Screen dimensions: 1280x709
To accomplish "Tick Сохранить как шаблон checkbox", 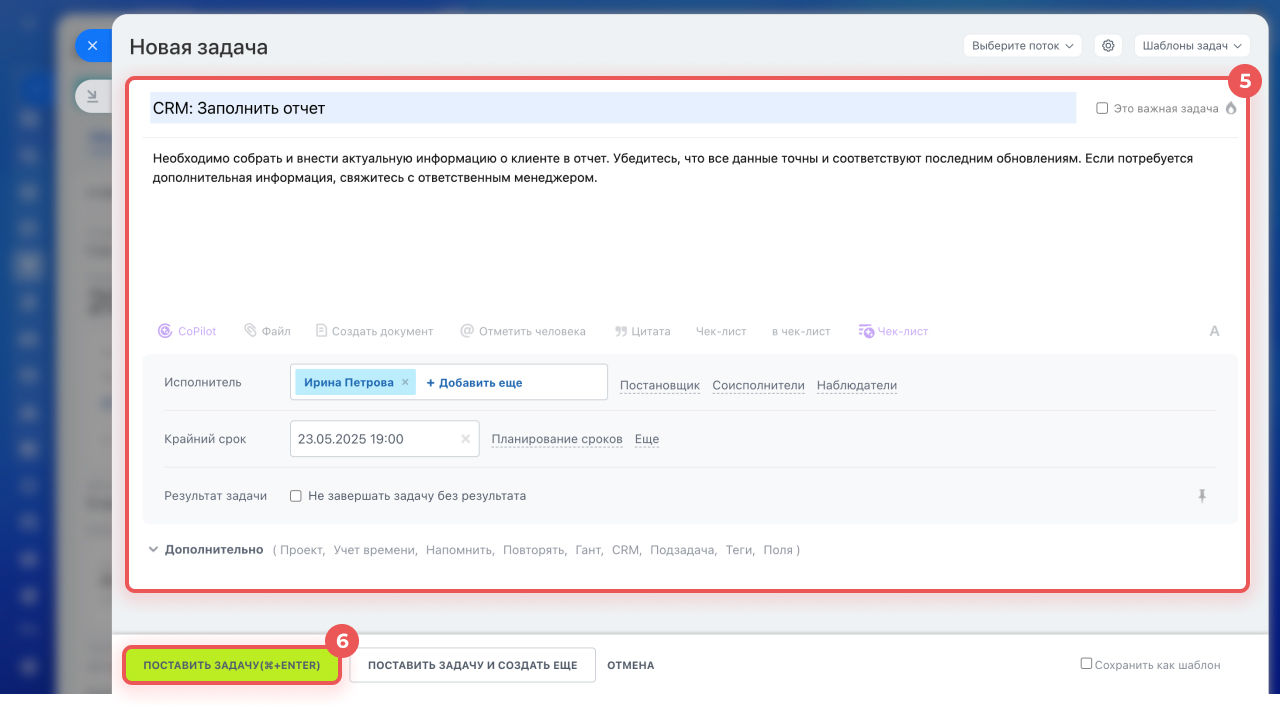I will point(1086,663).
